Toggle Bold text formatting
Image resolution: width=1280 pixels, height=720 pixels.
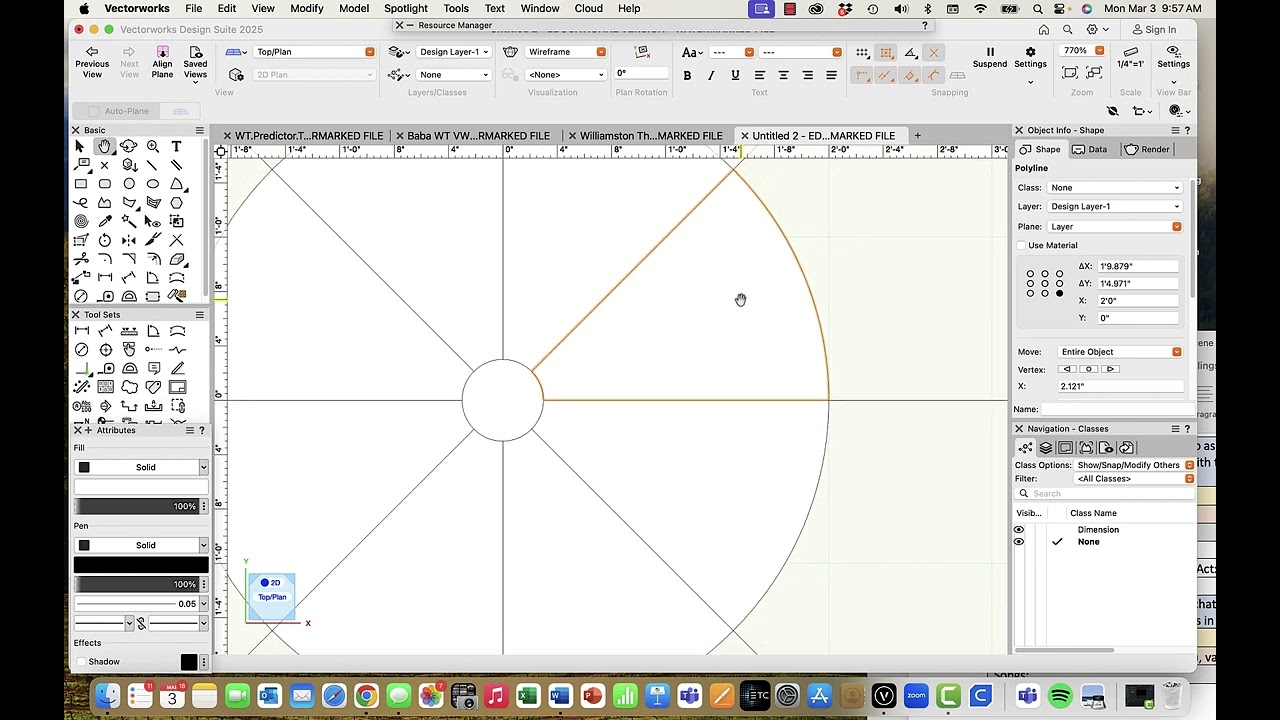[687, 75]
